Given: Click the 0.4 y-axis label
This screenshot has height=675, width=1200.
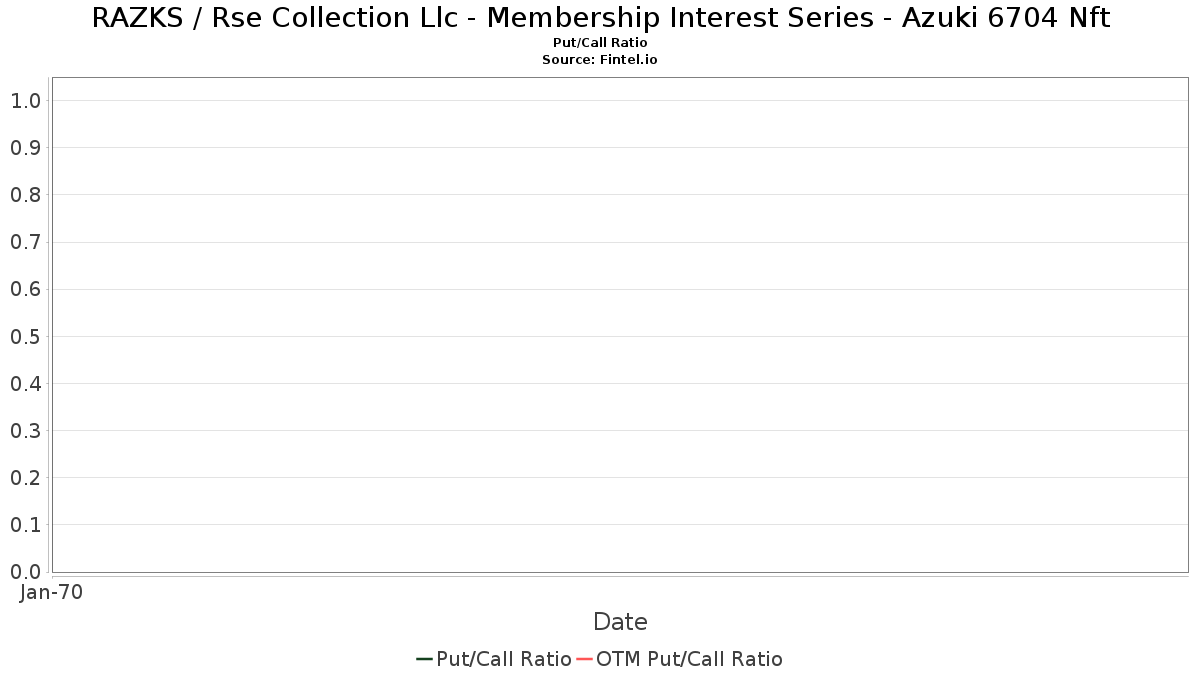Looking at the screenshot, I should click(25, 384).
